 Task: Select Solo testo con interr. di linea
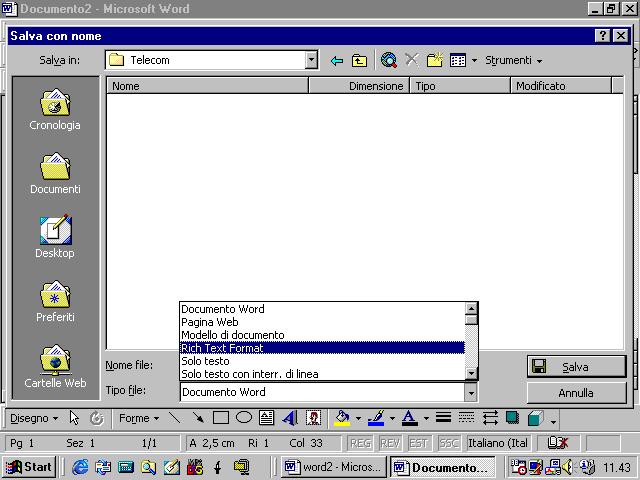point(322,374)
